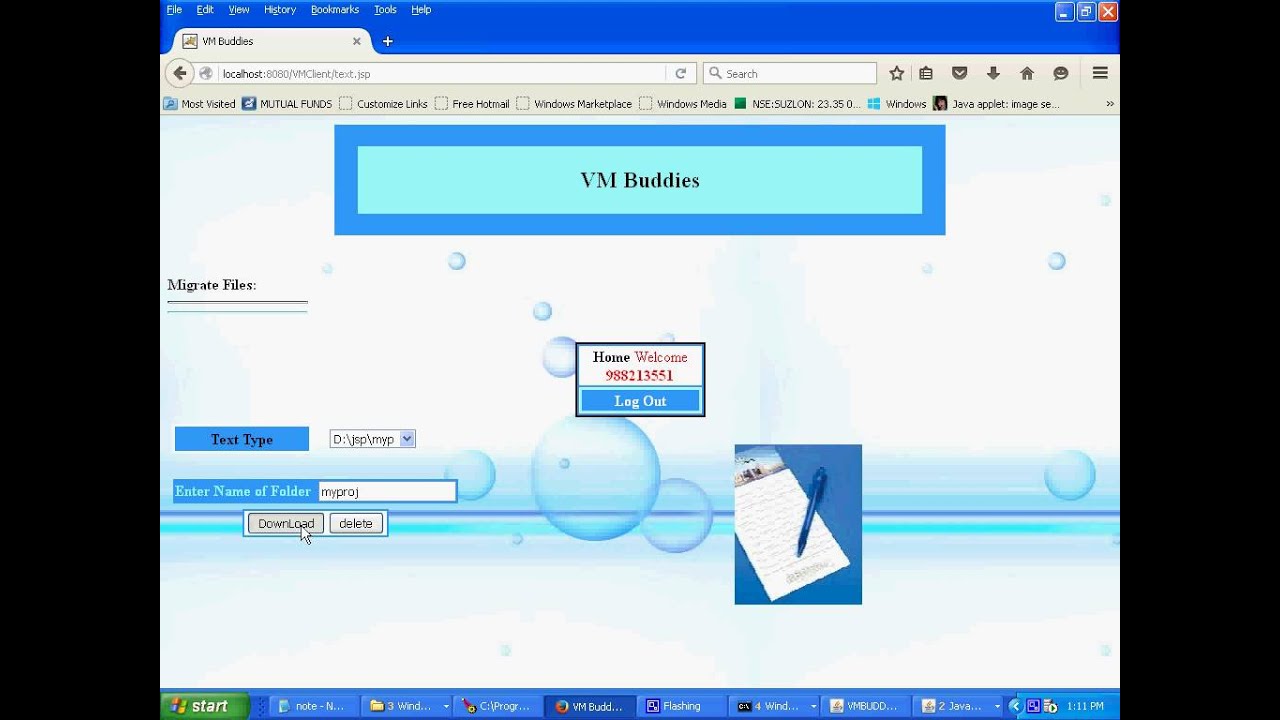Viewport: 1280px width, 720px height.
Task: Click the DownLoad button
Action: [x=286, y=524]
